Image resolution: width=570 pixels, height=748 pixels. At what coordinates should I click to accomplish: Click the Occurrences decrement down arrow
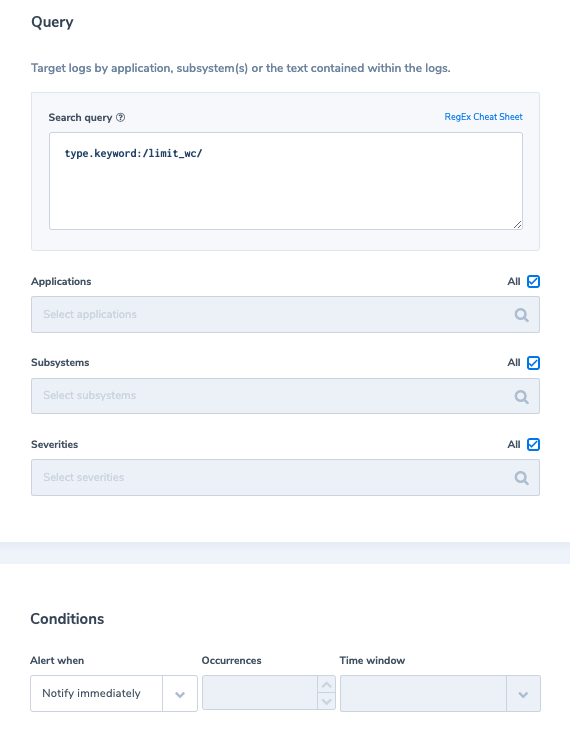coord(327,701)
